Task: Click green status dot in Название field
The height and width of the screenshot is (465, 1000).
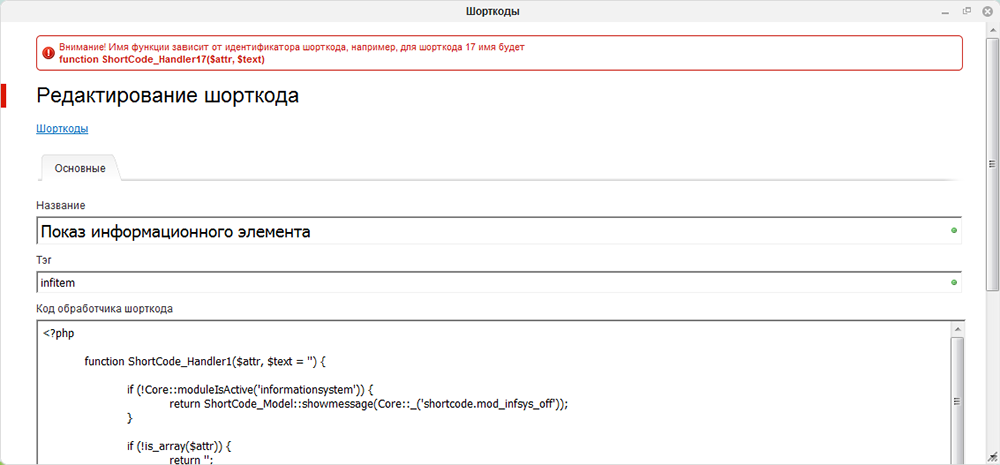Action: [954, 230]
